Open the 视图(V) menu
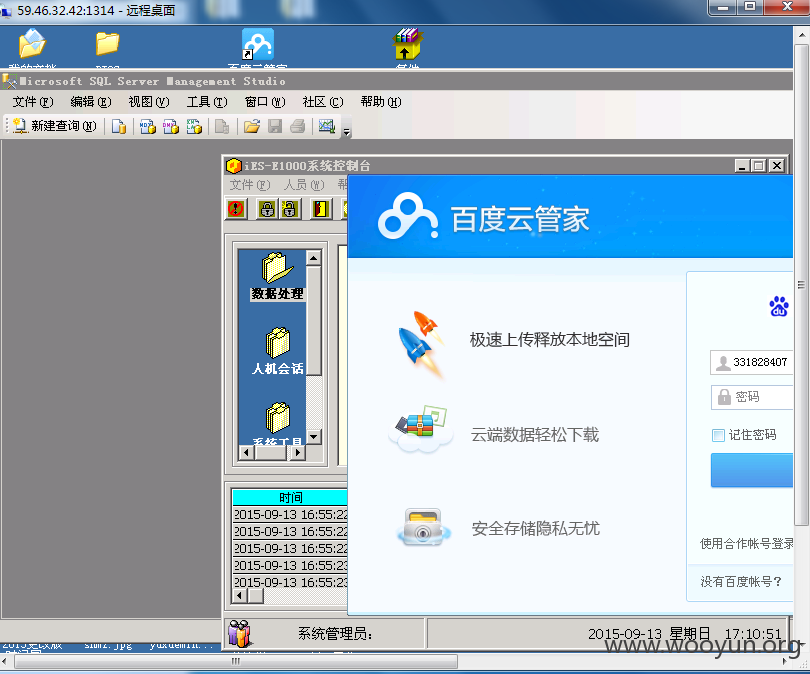Viewport: 810px width, 674px height. [x=149, y=102]
